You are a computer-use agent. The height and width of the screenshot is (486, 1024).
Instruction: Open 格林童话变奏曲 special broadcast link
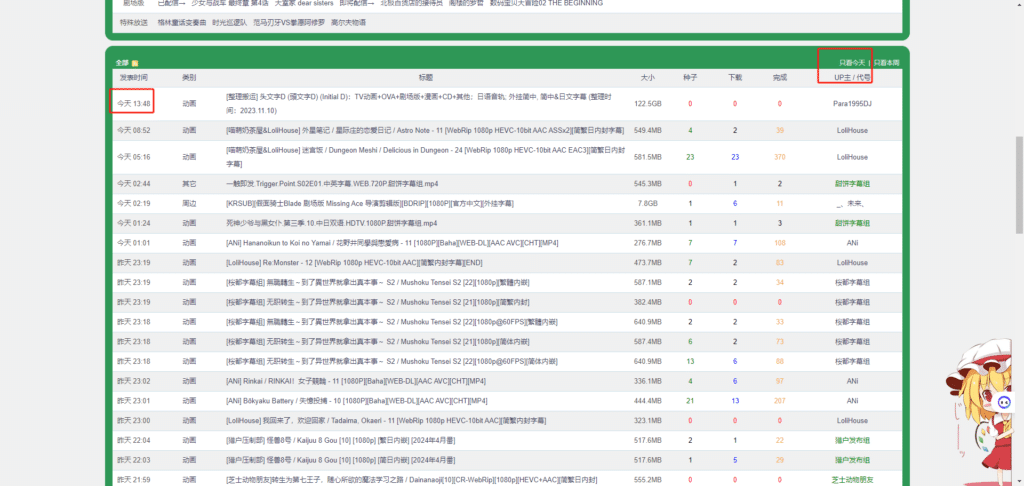pyautogui.click(x=181, y=22)
